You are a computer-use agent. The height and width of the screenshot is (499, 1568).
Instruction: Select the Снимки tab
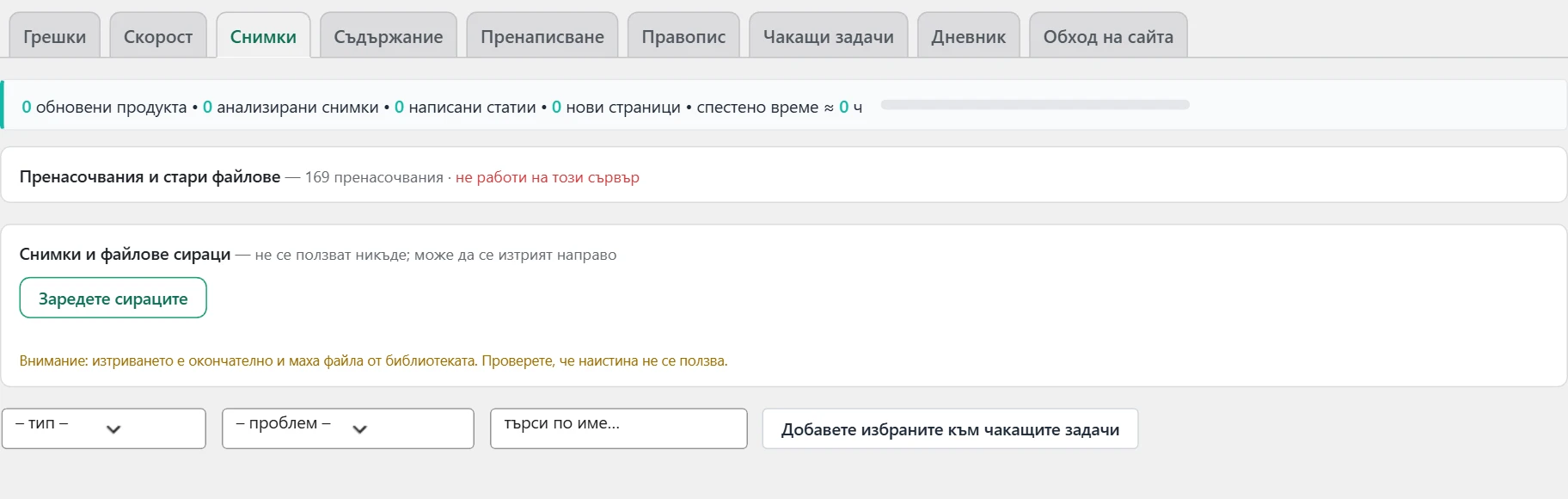(x=263, y=35)
